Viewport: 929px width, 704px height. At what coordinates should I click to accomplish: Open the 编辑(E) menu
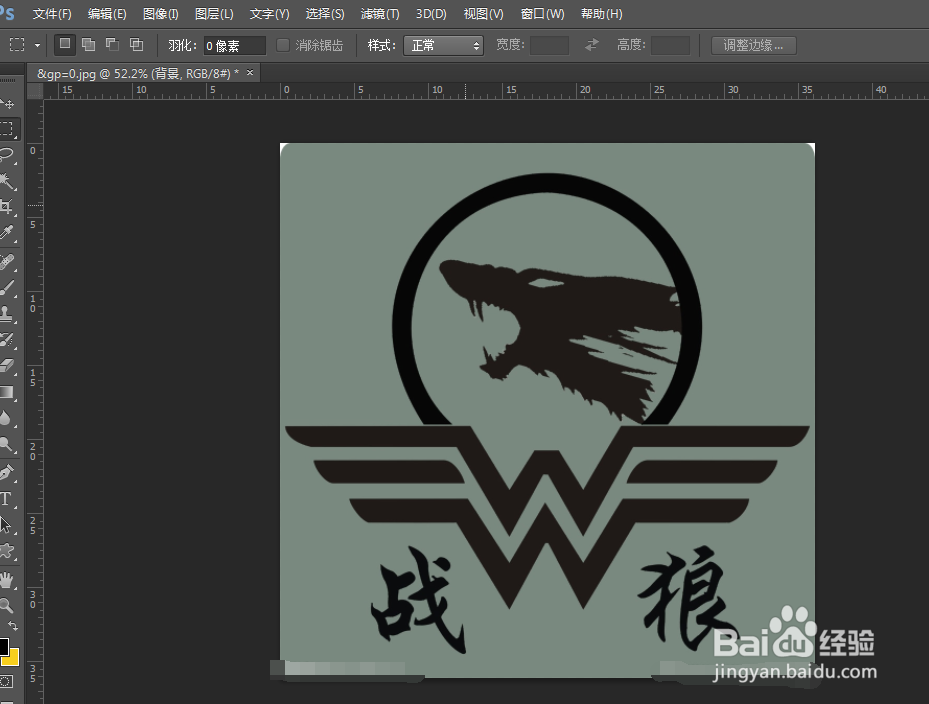click(107, 14)
